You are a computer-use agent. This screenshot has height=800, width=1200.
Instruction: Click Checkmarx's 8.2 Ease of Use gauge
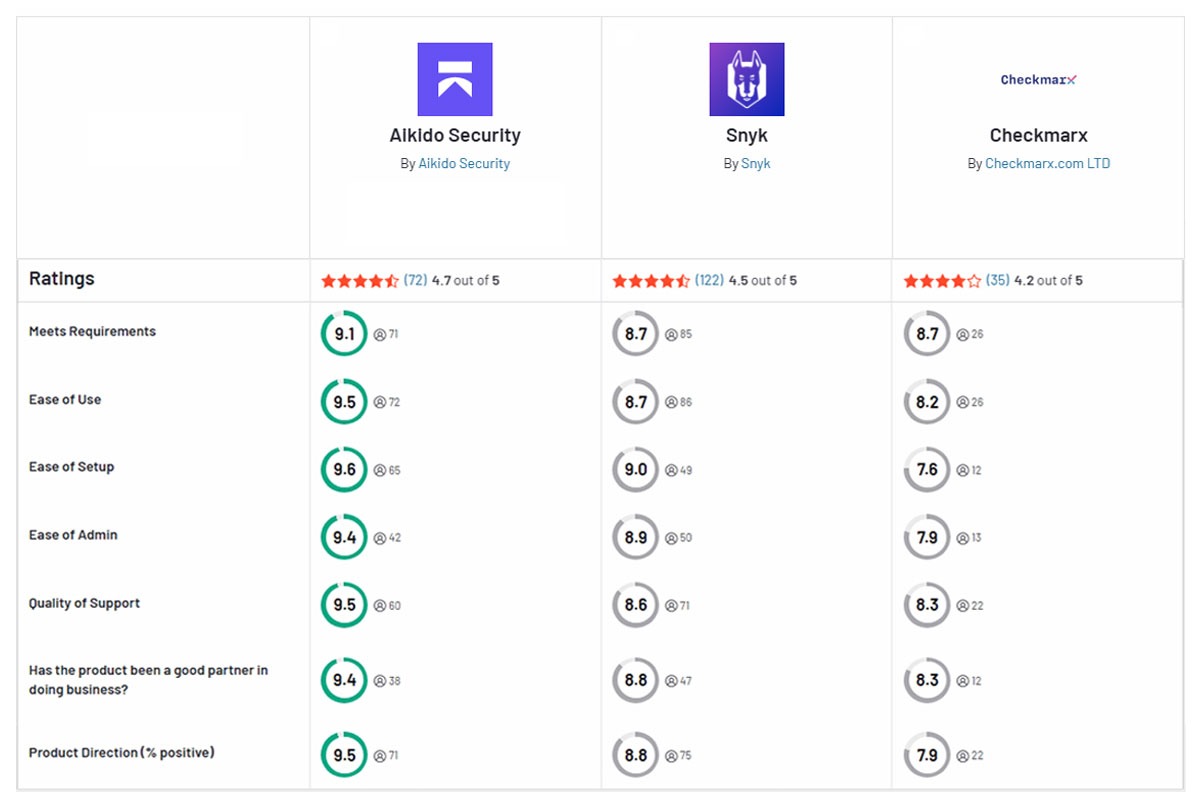pos(927,402)
